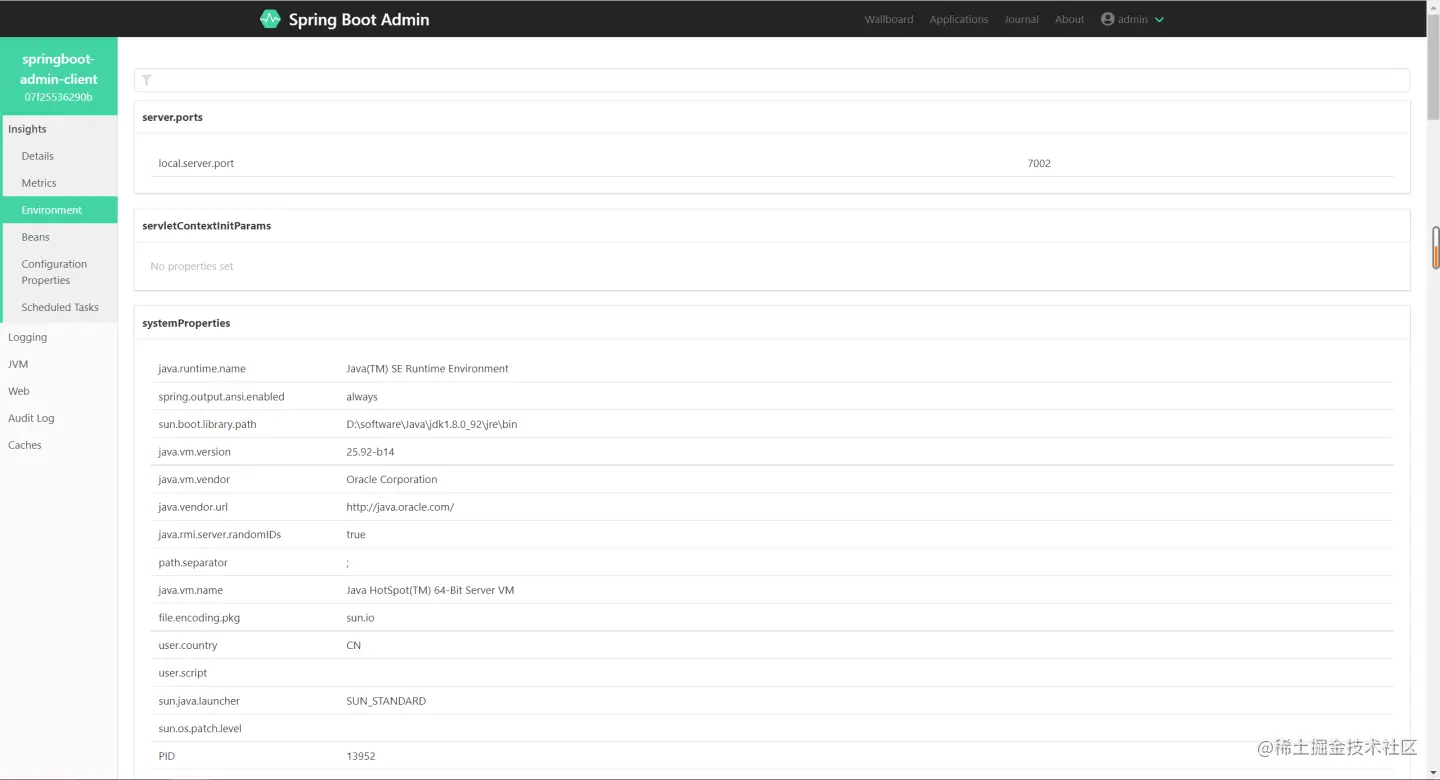Click the filter funnel icon in search bar
Screen dimensions: 1440x780
147,80
